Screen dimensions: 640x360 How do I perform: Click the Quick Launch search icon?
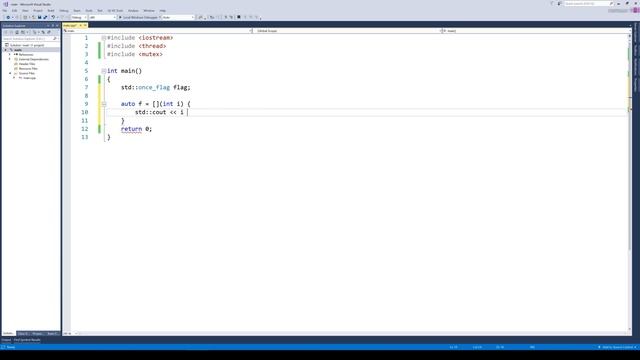[611, 4]
